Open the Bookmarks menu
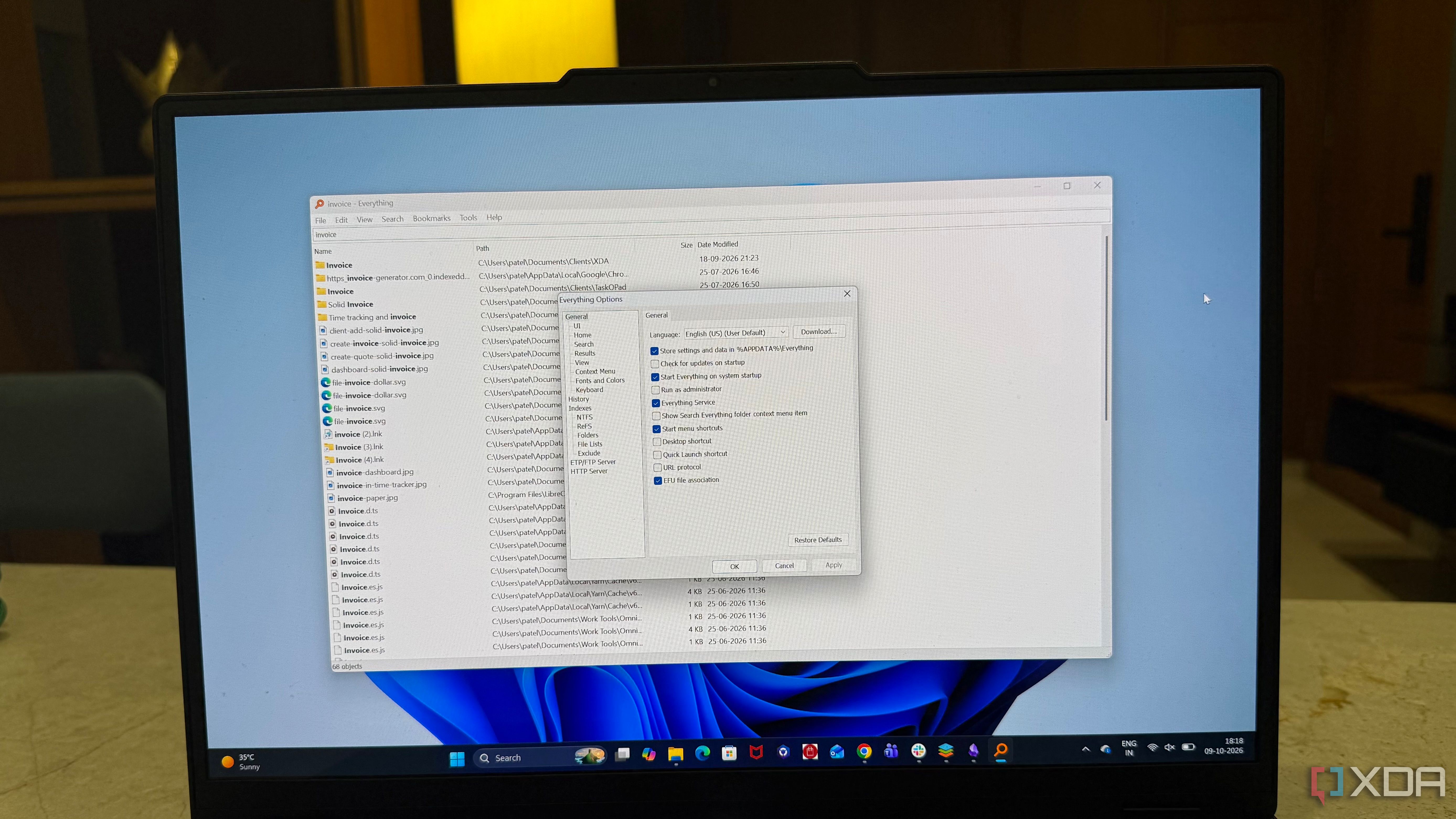 [x=431, y=218]
